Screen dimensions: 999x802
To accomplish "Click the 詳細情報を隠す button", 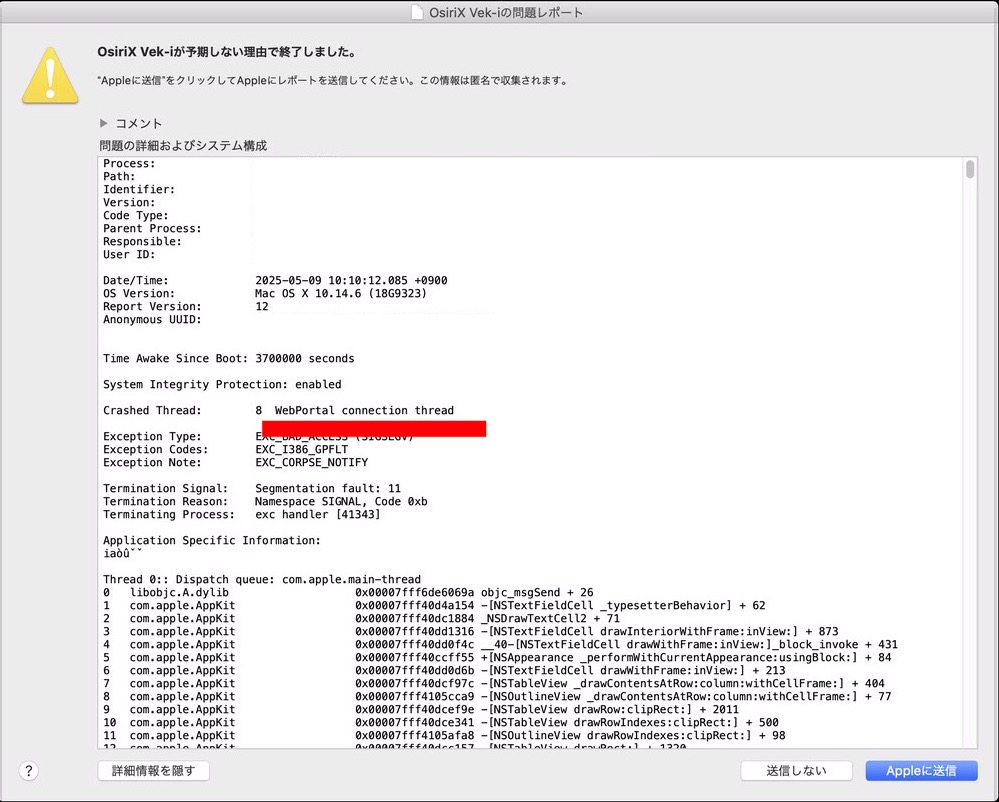I will (x=154, y=771).
